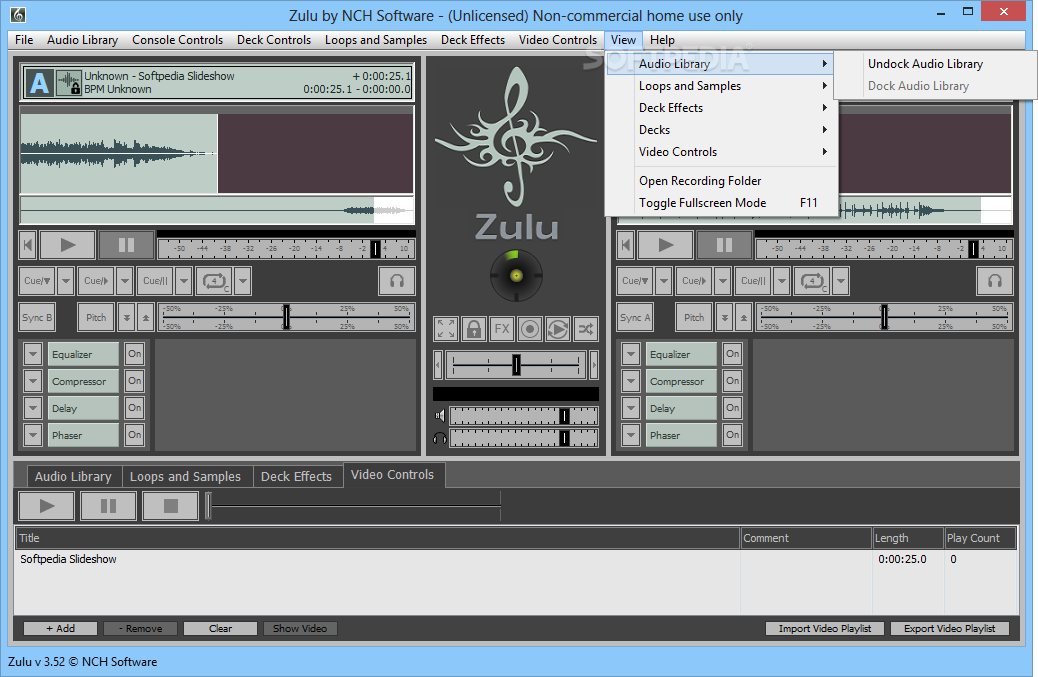Expand Deck A Phaser dropdown arrow
The width and height of the screenshot is (1038, 677).
(x=33, y=435)
